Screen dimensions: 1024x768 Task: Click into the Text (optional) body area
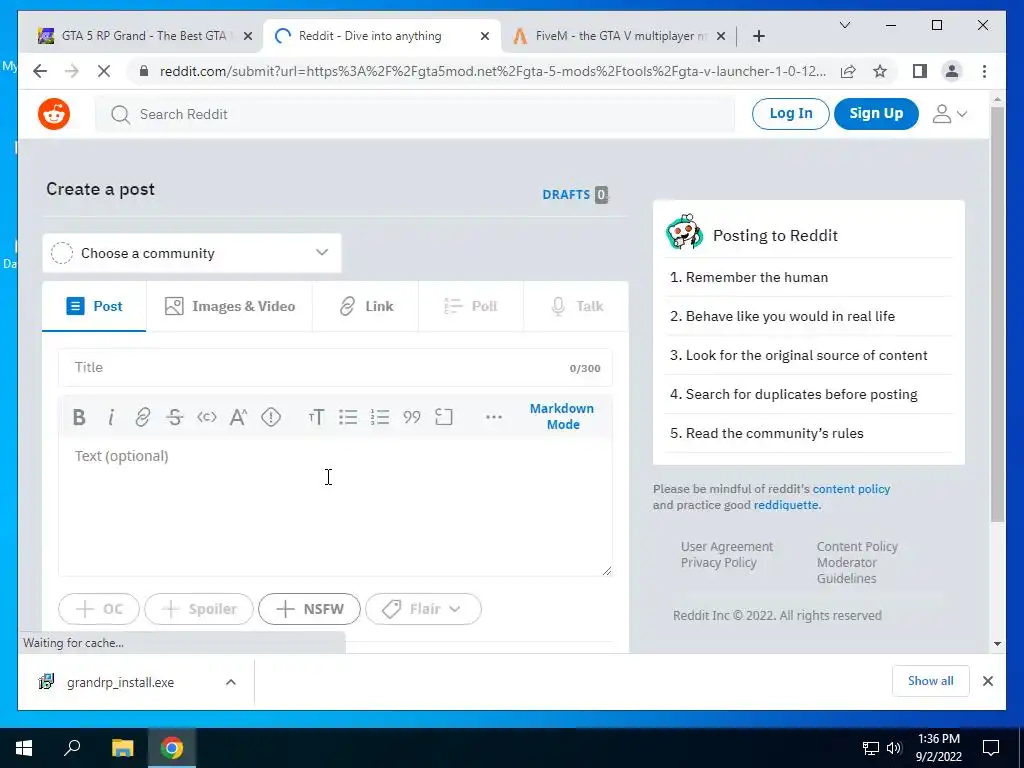coord(335,507)
